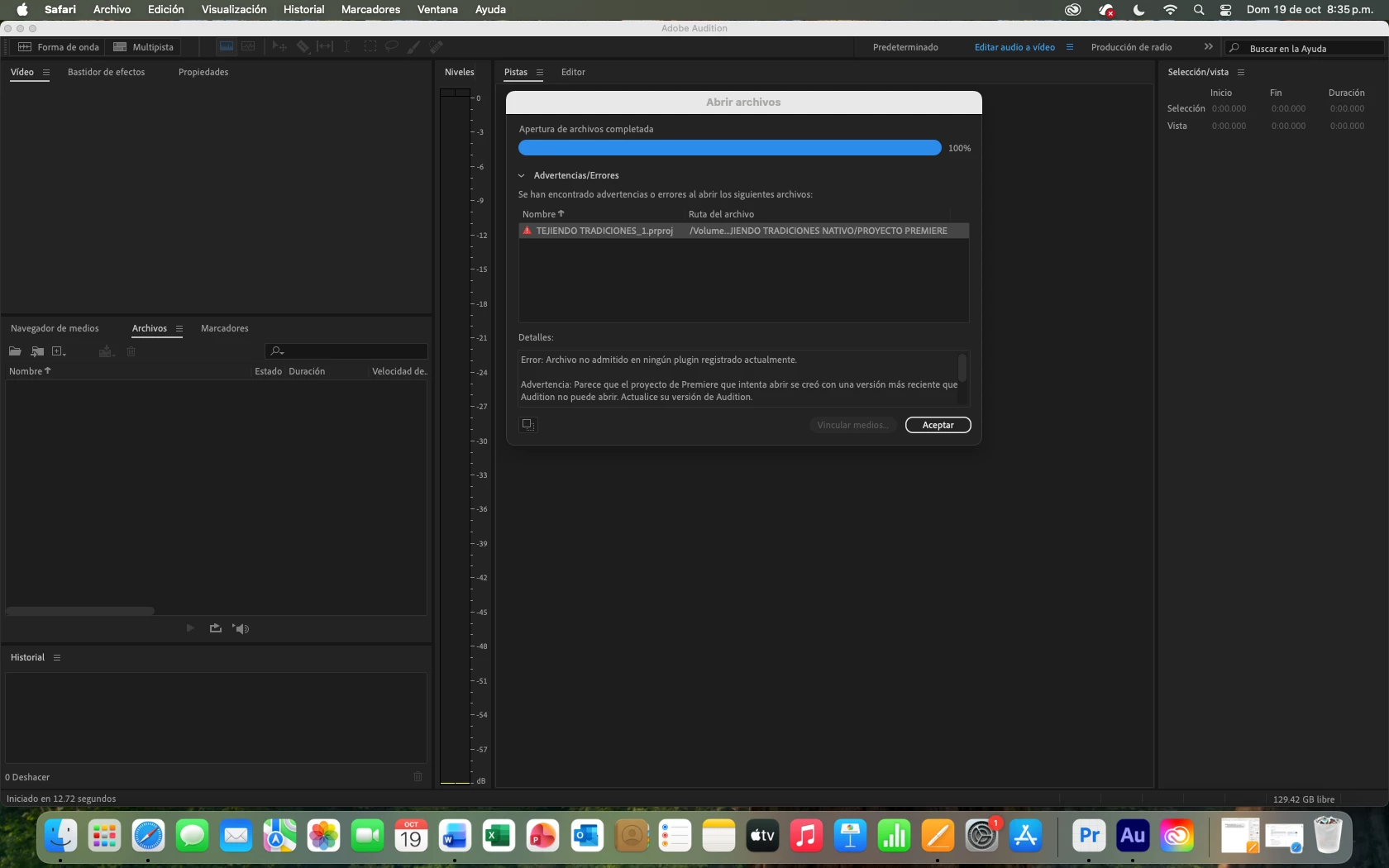
Task: Open Creative Cloud icon in menu bar
Action: click(x=1072, y=9)
